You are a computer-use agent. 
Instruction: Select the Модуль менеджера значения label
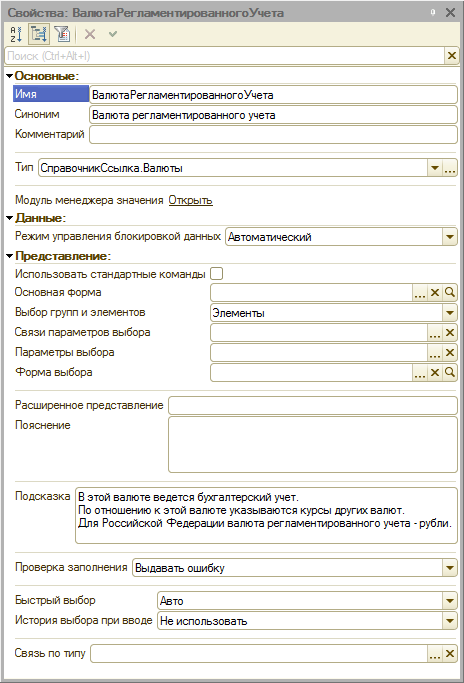(x=89, y=200)
